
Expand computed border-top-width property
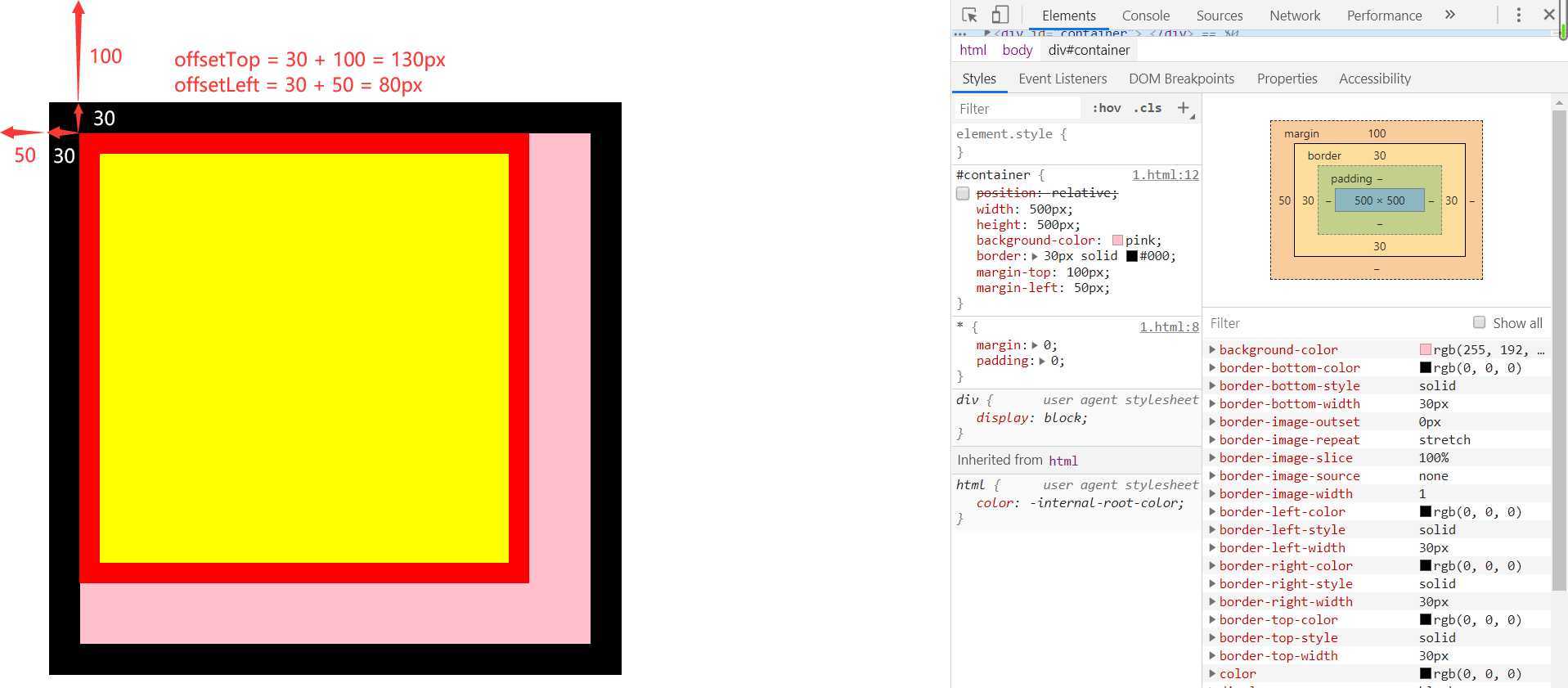click(x=1212, y=655)
